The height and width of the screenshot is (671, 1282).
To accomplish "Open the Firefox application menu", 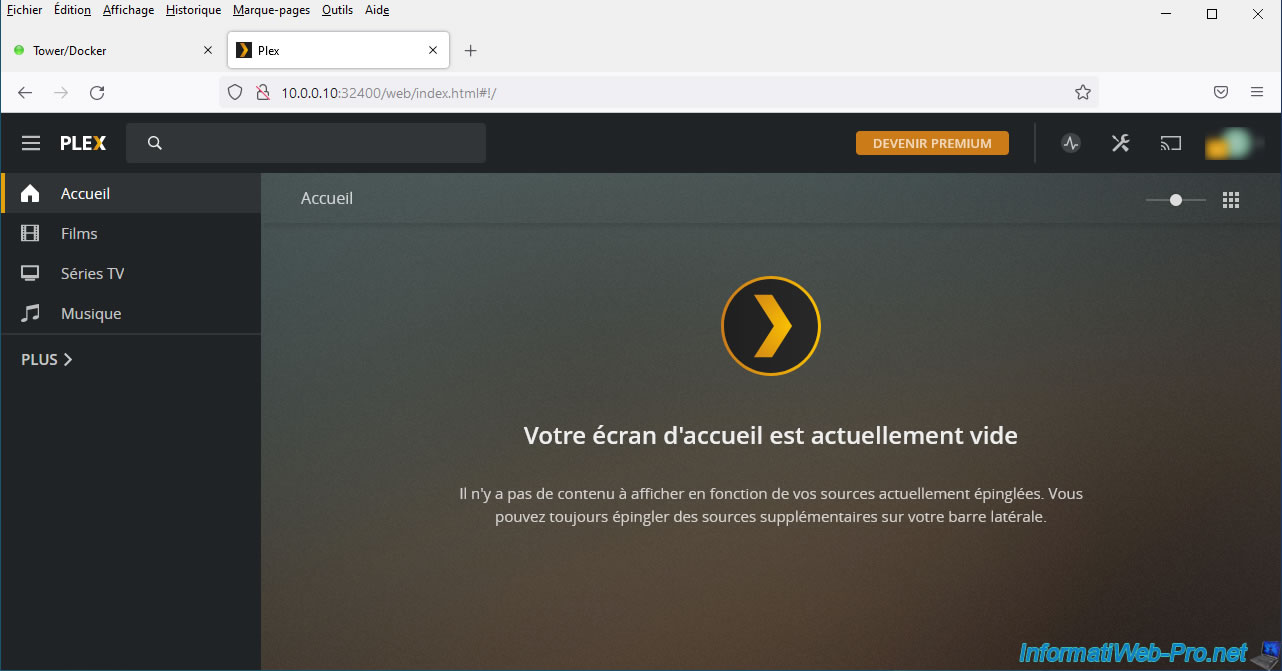I will tap(1257, 92).
